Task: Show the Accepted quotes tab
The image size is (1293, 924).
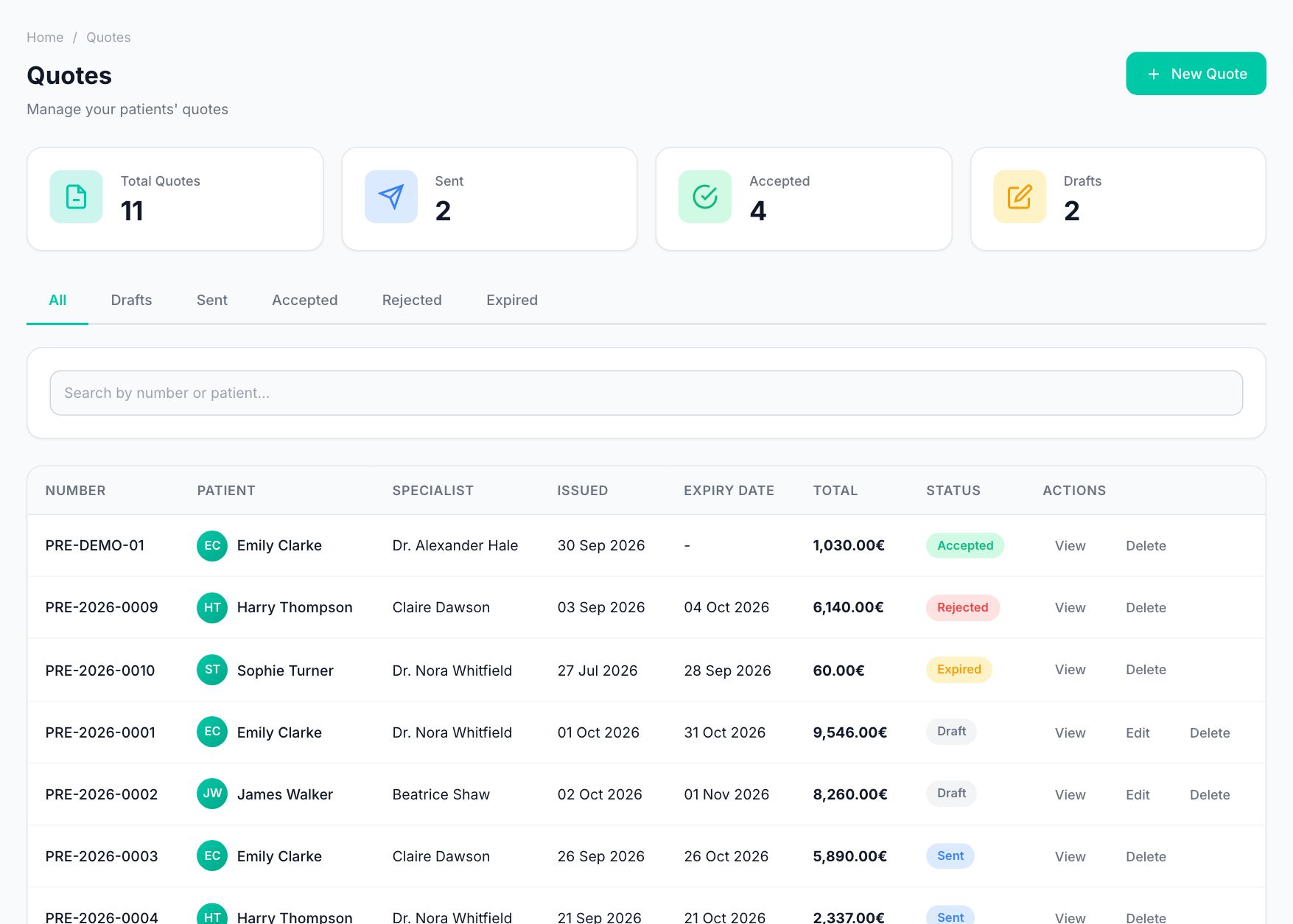Action: pyautogui.click(x=305, y=301)
